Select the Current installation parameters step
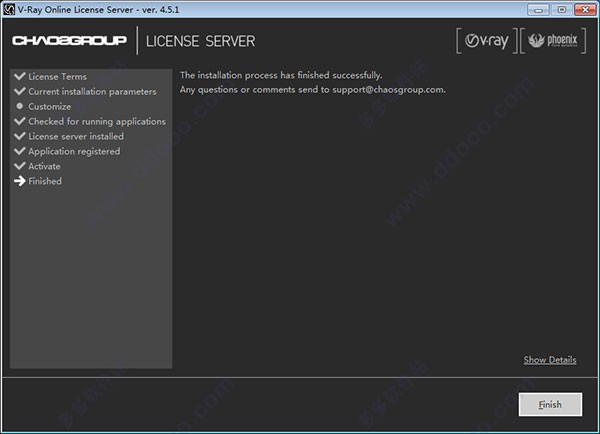The width and height of the screenshot is (600, 434). click(92, 91)
